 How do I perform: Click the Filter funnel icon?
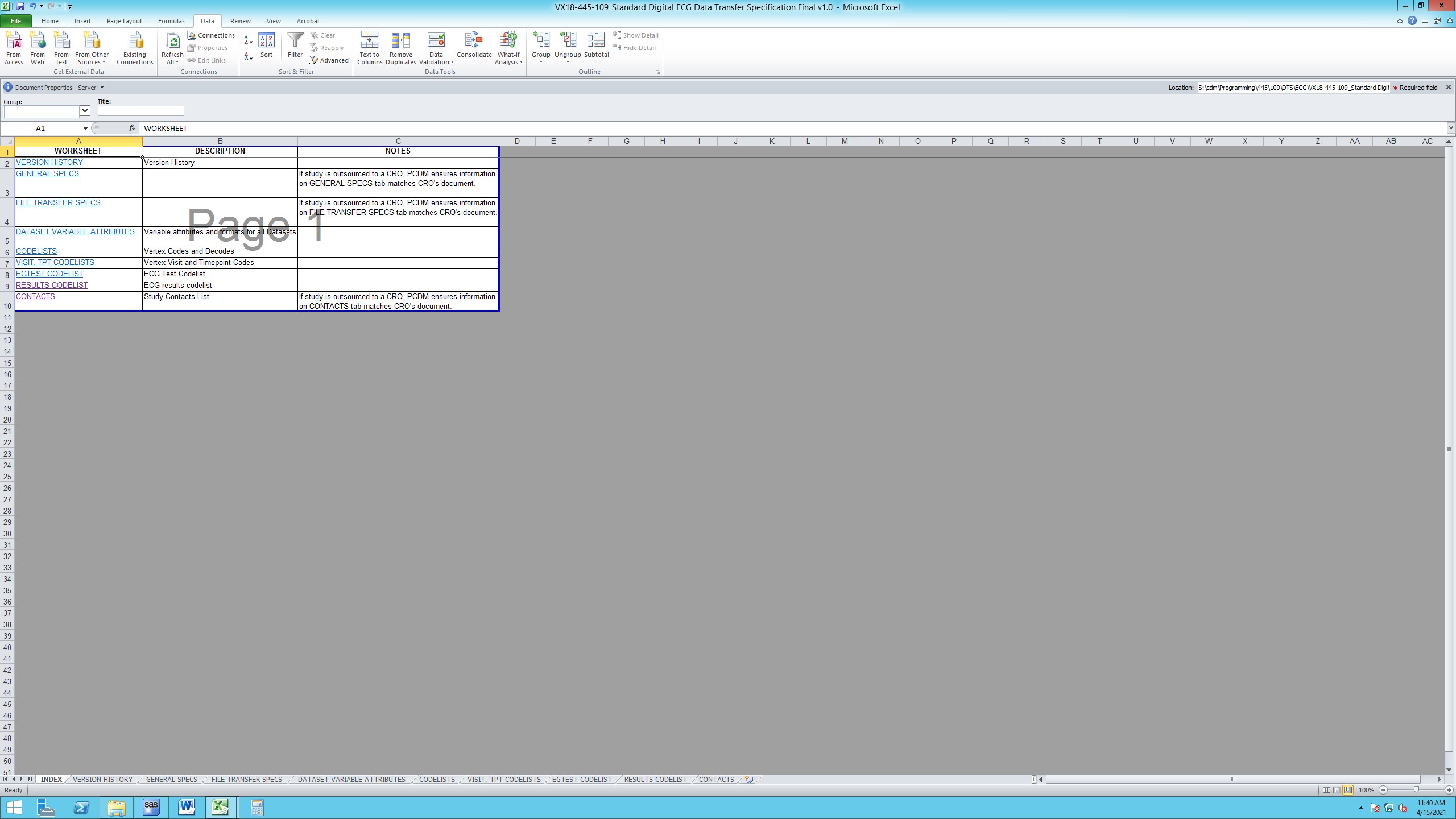tap(295, 41)
